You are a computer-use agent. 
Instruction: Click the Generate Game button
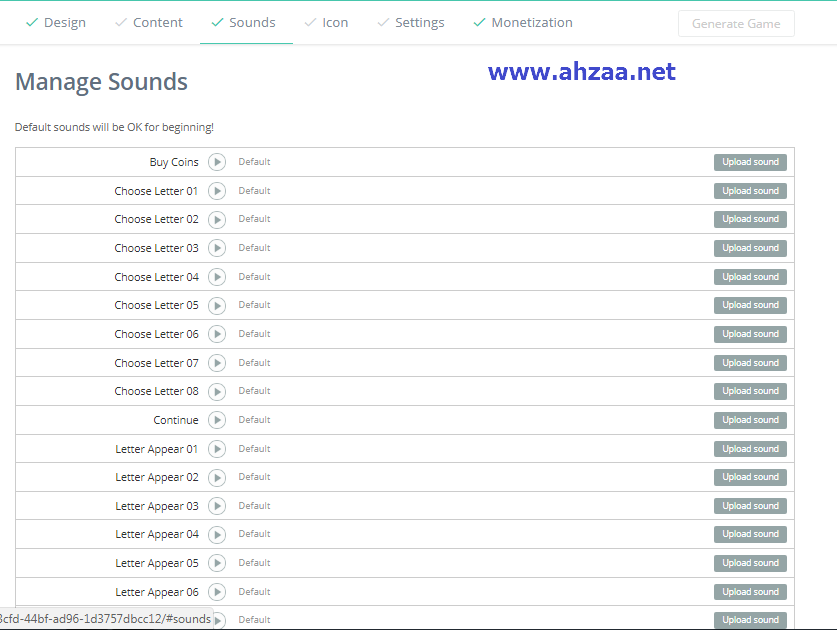(736, 24)
